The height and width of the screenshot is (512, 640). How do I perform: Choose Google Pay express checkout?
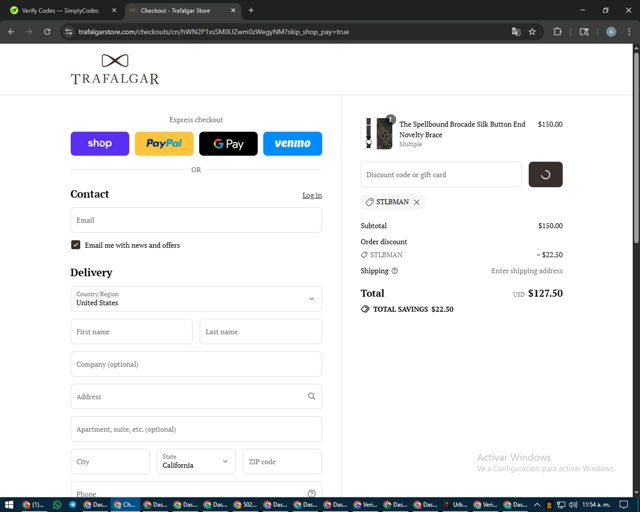click(x=228, y=143)
